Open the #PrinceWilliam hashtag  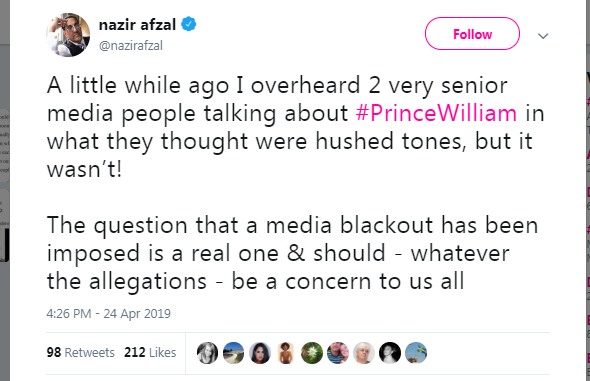pyautogui.click(x=436, y=113)
